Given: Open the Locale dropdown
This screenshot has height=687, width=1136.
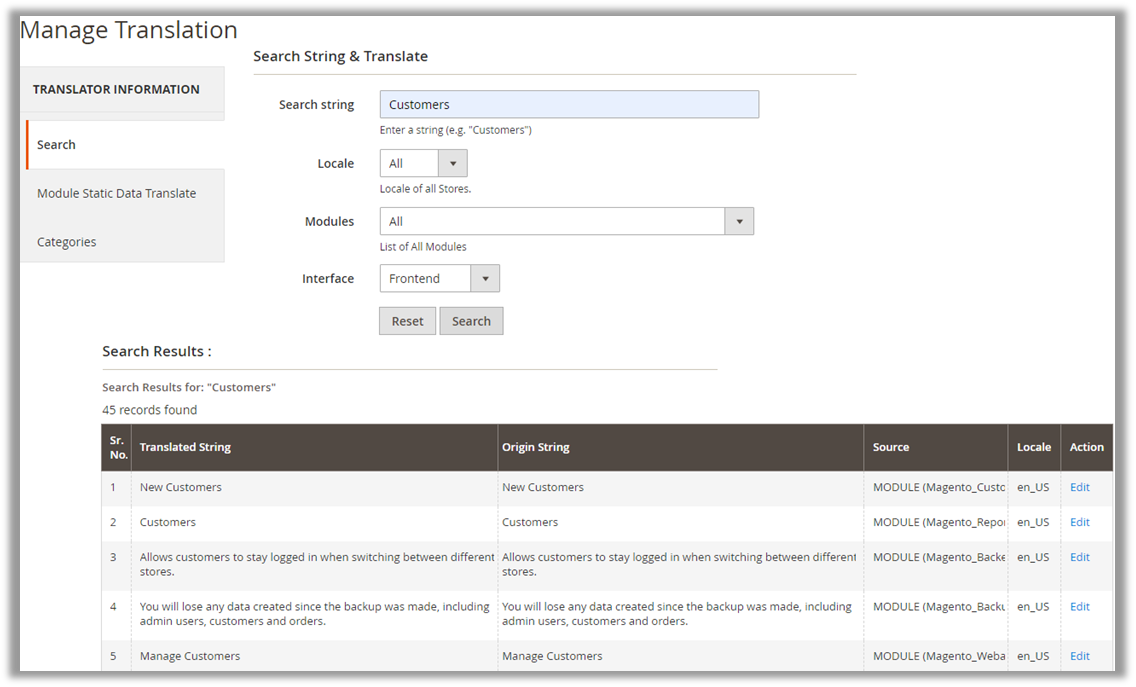Looking at the screenshot, I should tap(423, 164).
